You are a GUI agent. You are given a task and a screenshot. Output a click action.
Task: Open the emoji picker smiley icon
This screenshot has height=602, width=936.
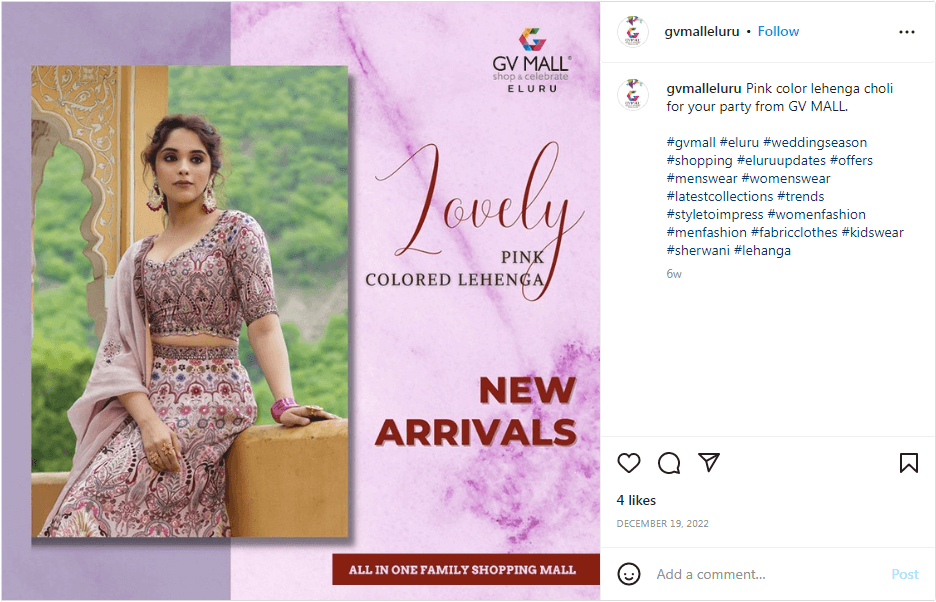(629, 574)
